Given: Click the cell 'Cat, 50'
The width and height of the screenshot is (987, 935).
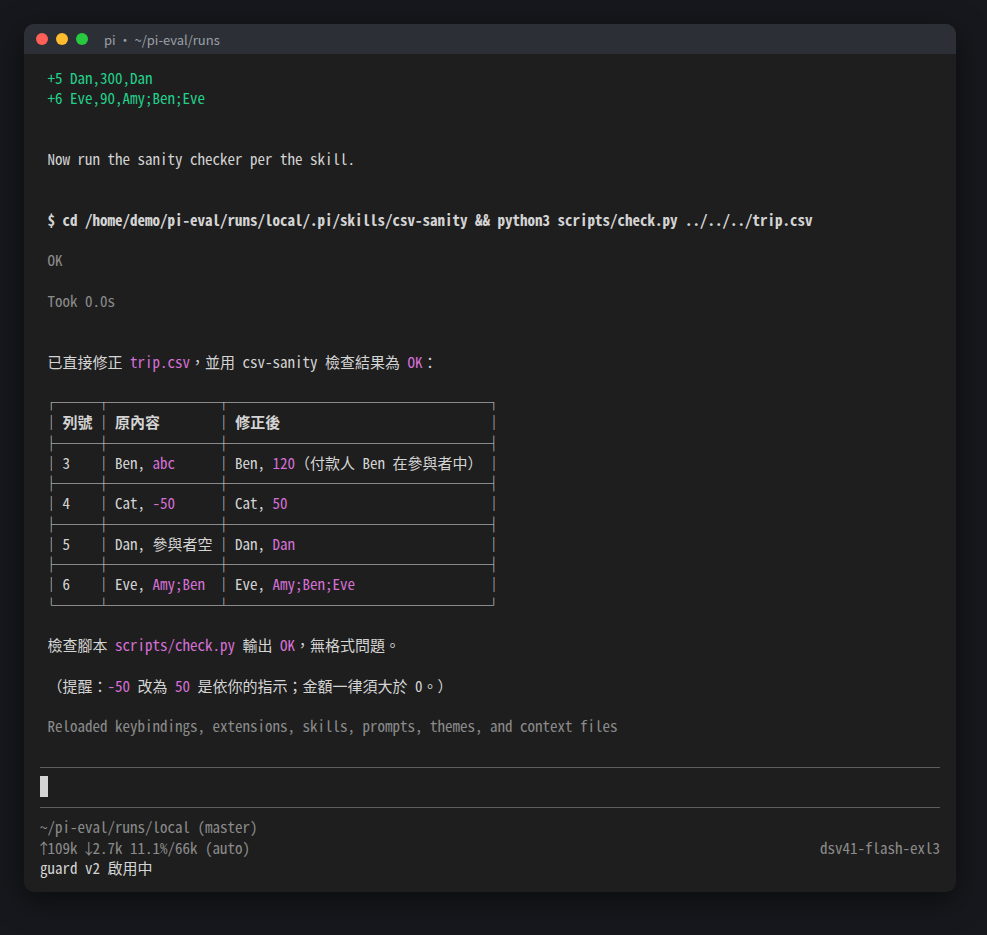Looking at the screenshot, I should 261,504.
